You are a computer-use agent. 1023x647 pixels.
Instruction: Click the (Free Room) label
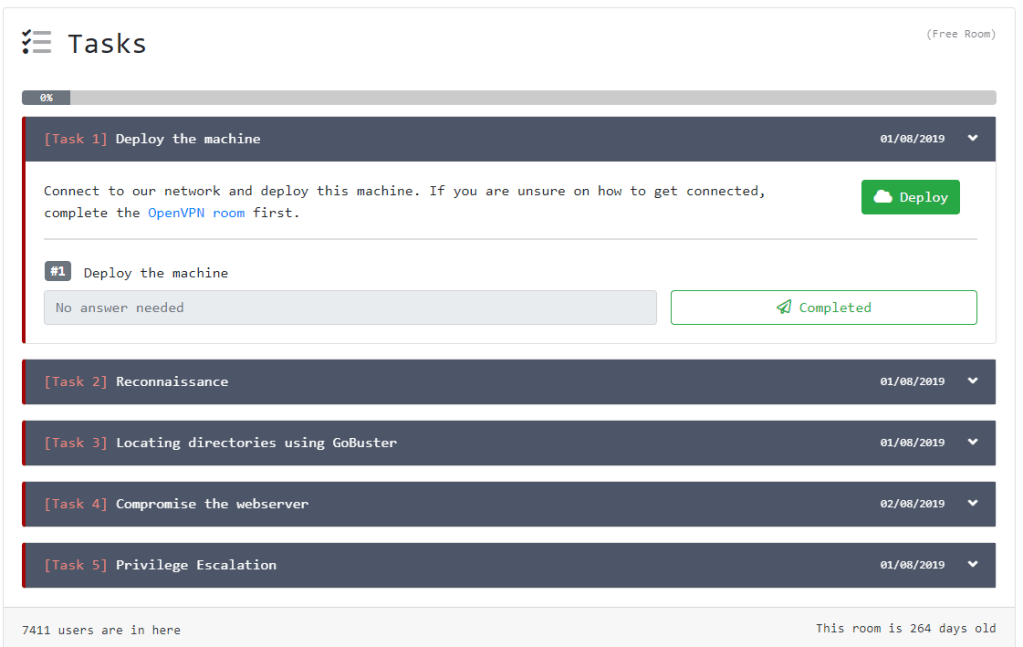point(960,34)
